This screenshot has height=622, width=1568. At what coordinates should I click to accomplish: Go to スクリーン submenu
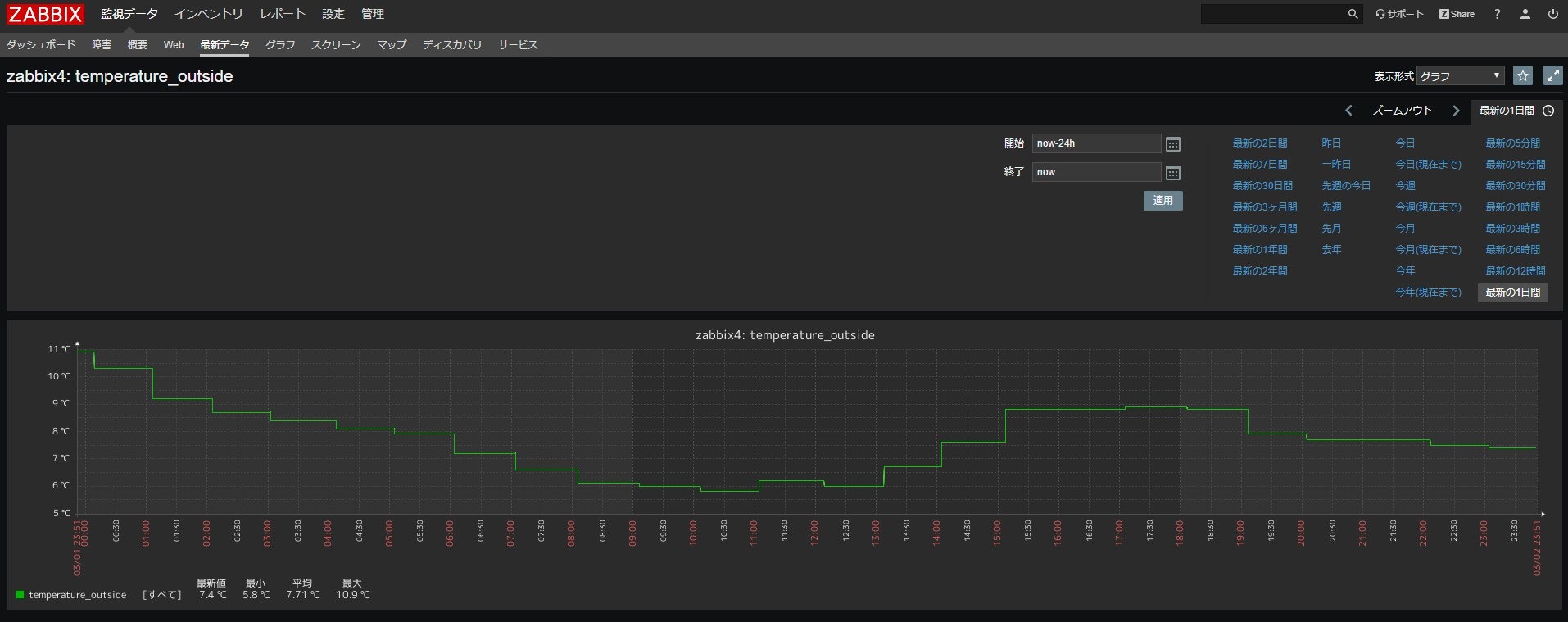(x=336, y=45)
